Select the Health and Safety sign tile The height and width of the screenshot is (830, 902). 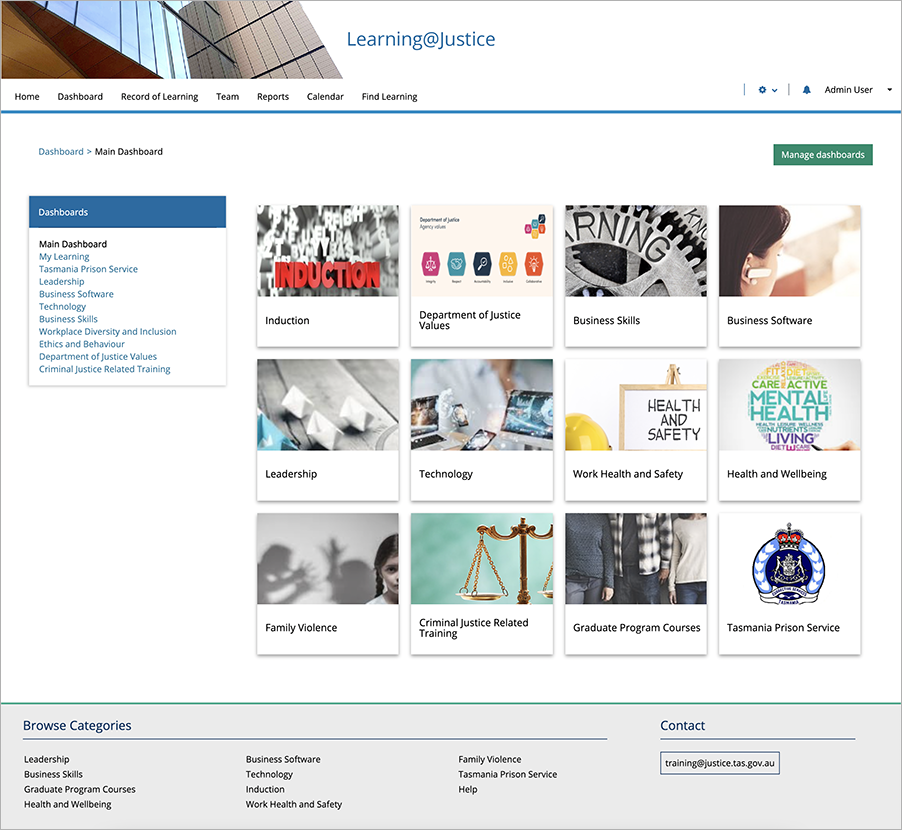(635, 405)
